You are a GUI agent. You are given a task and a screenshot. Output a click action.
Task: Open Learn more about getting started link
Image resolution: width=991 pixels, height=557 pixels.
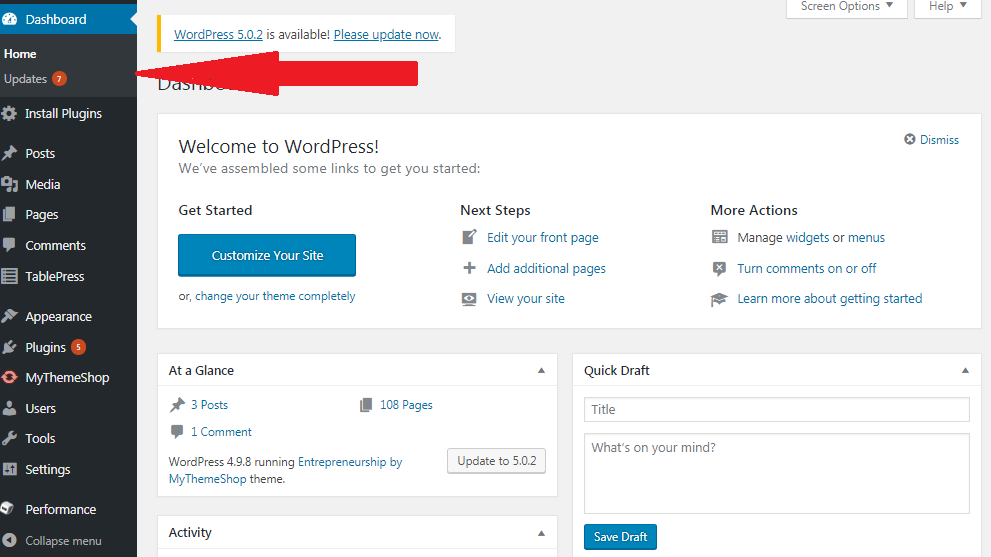coord(829,298)
